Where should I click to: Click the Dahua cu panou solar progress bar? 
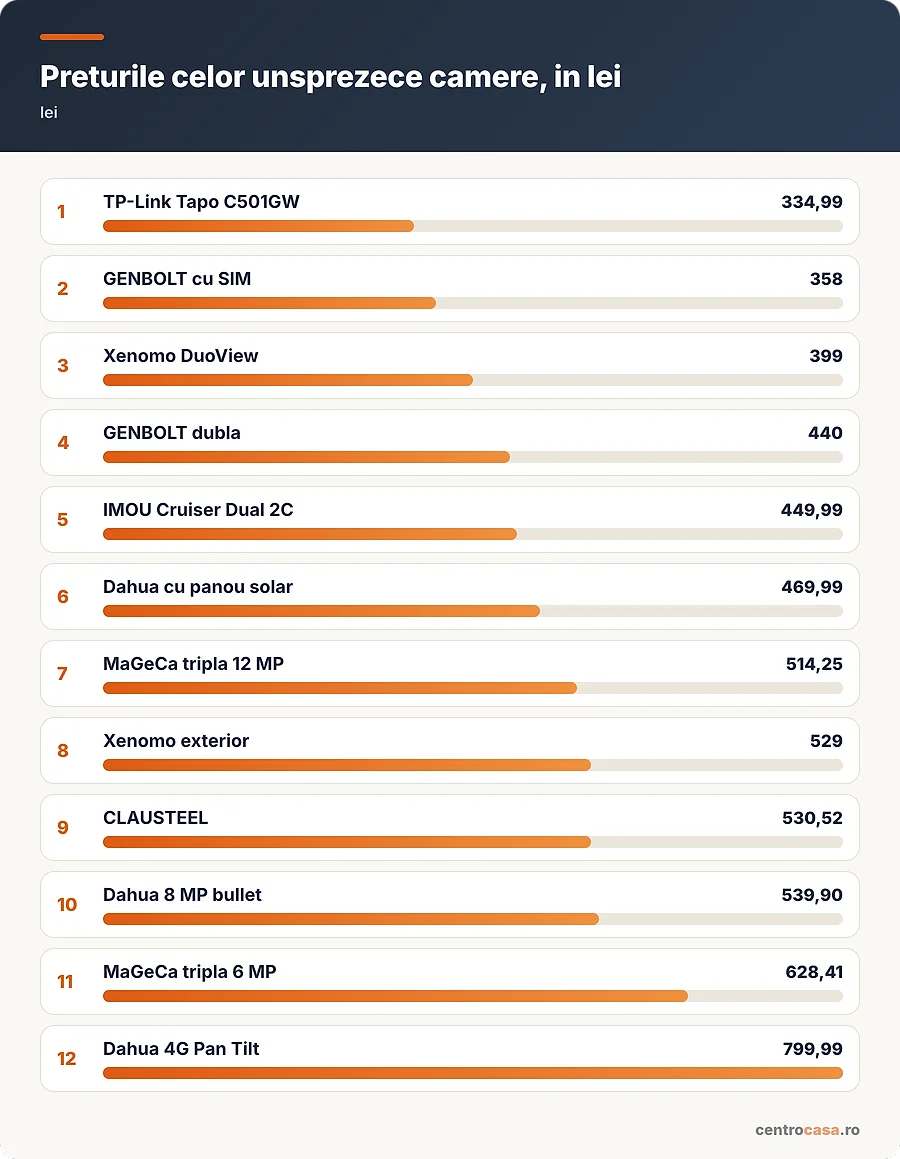pyautogui.click(x=473, y=611)
